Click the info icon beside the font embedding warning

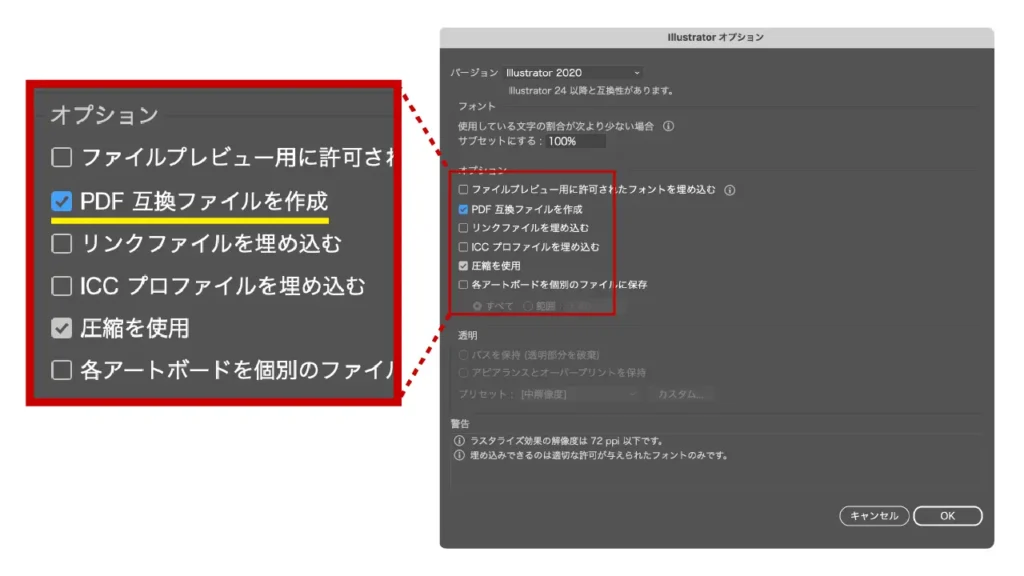click(459, 455)
